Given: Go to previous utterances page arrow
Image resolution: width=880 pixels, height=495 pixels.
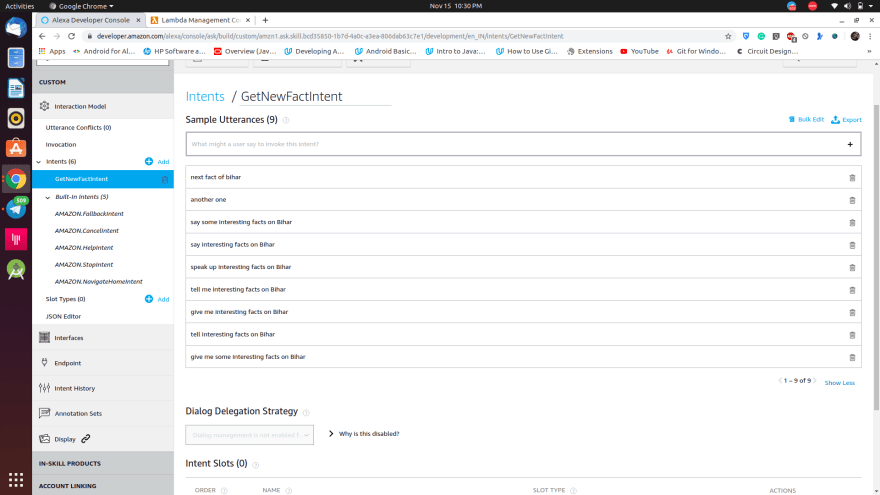Looking at the screenshot, I should pos(780,381).
